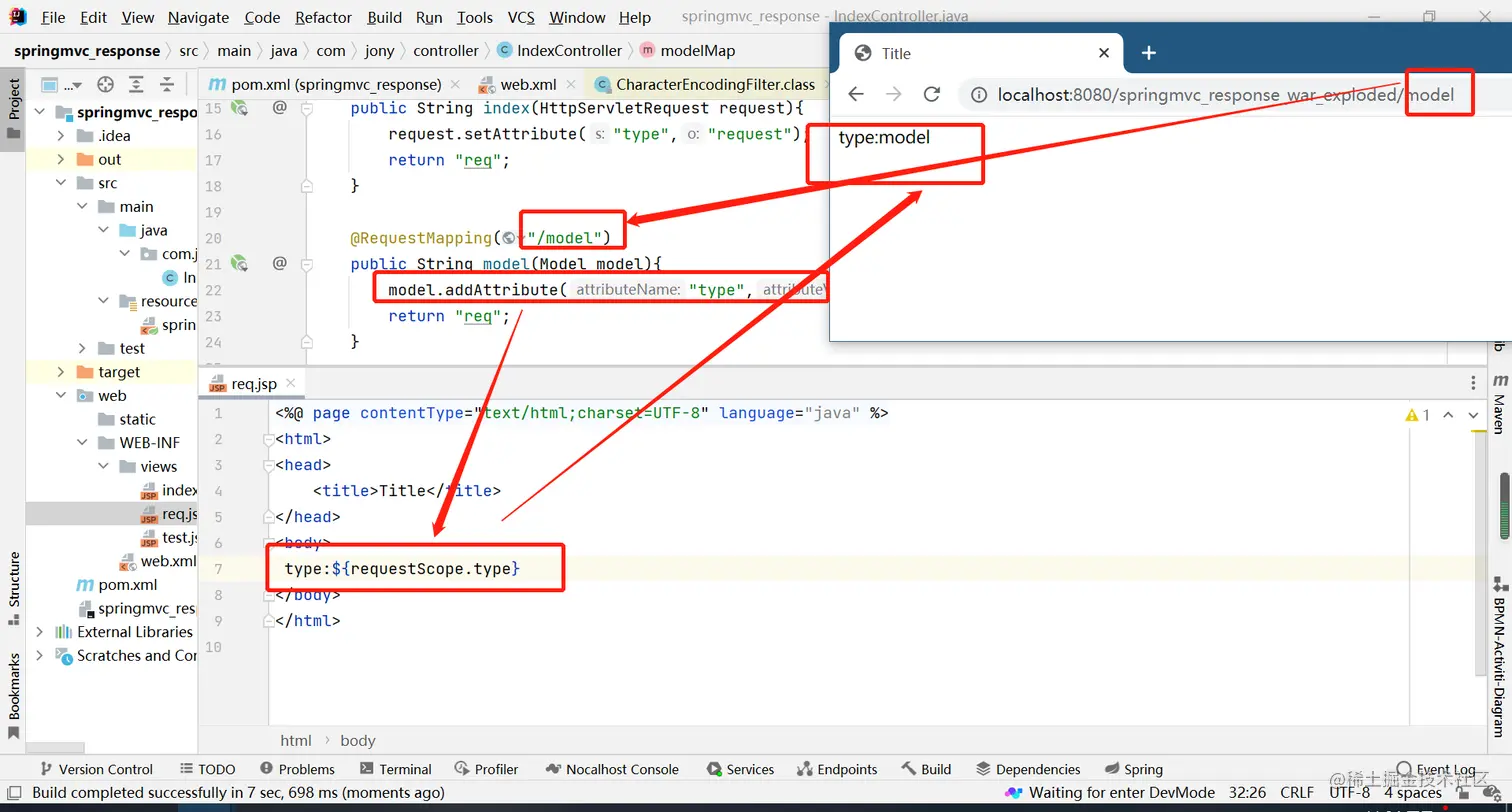Switch to the web.xml editor tab
Screen dimensions: 1512x812
[528, 84]
